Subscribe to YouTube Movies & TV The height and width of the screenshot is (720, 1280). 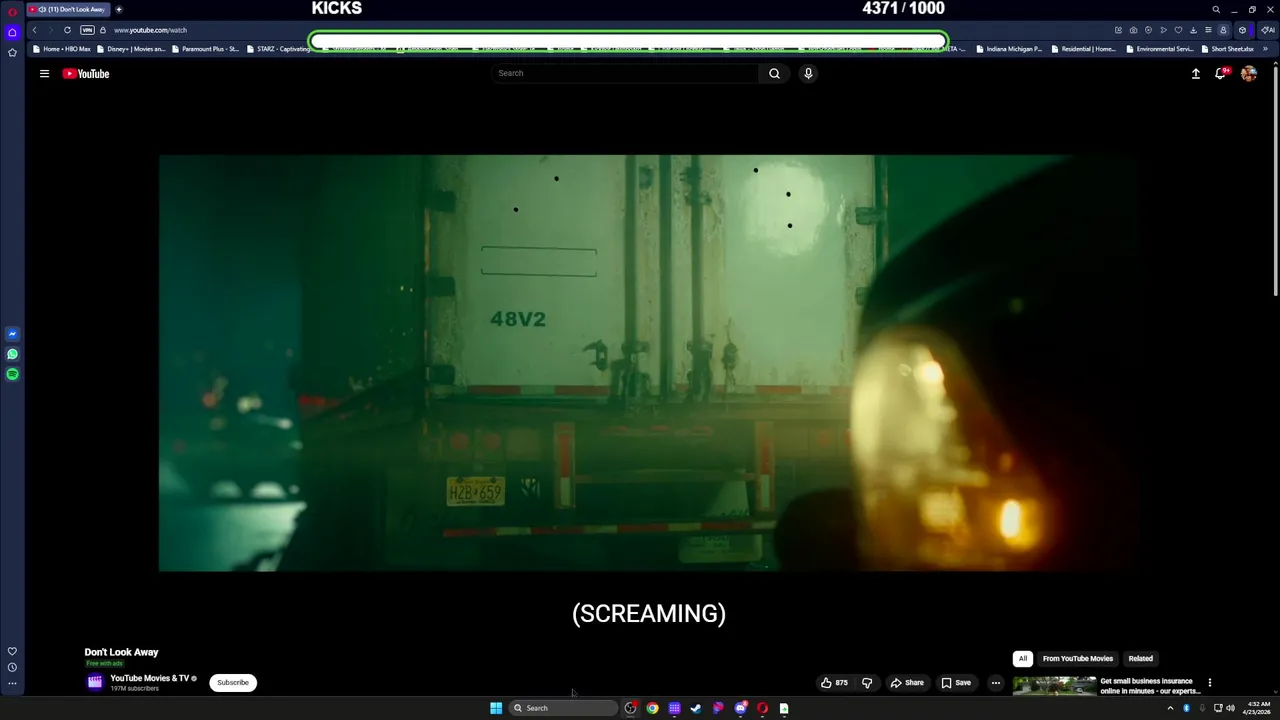pyautogui.click(x=233, y=683)
